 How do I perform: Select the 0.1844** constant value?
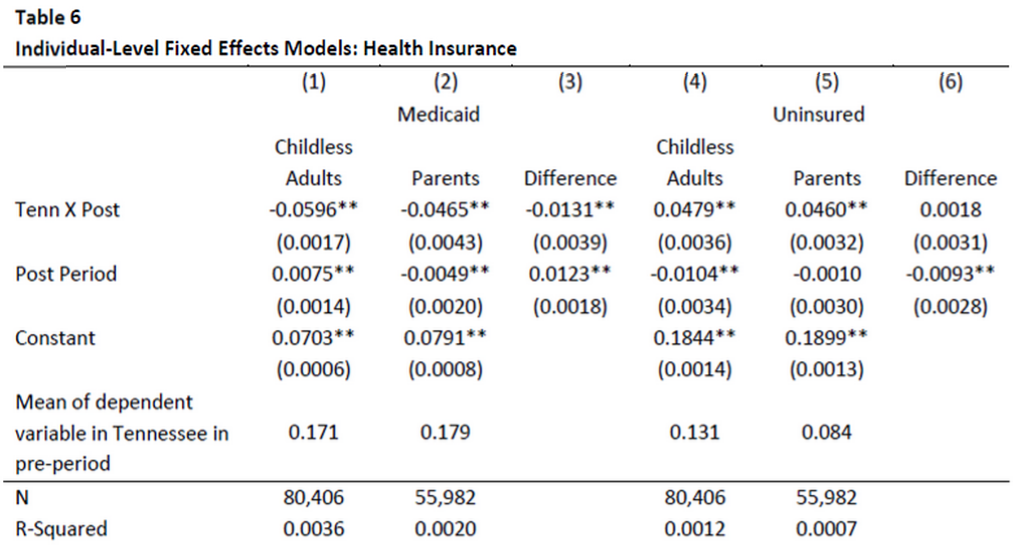(695, 338)
